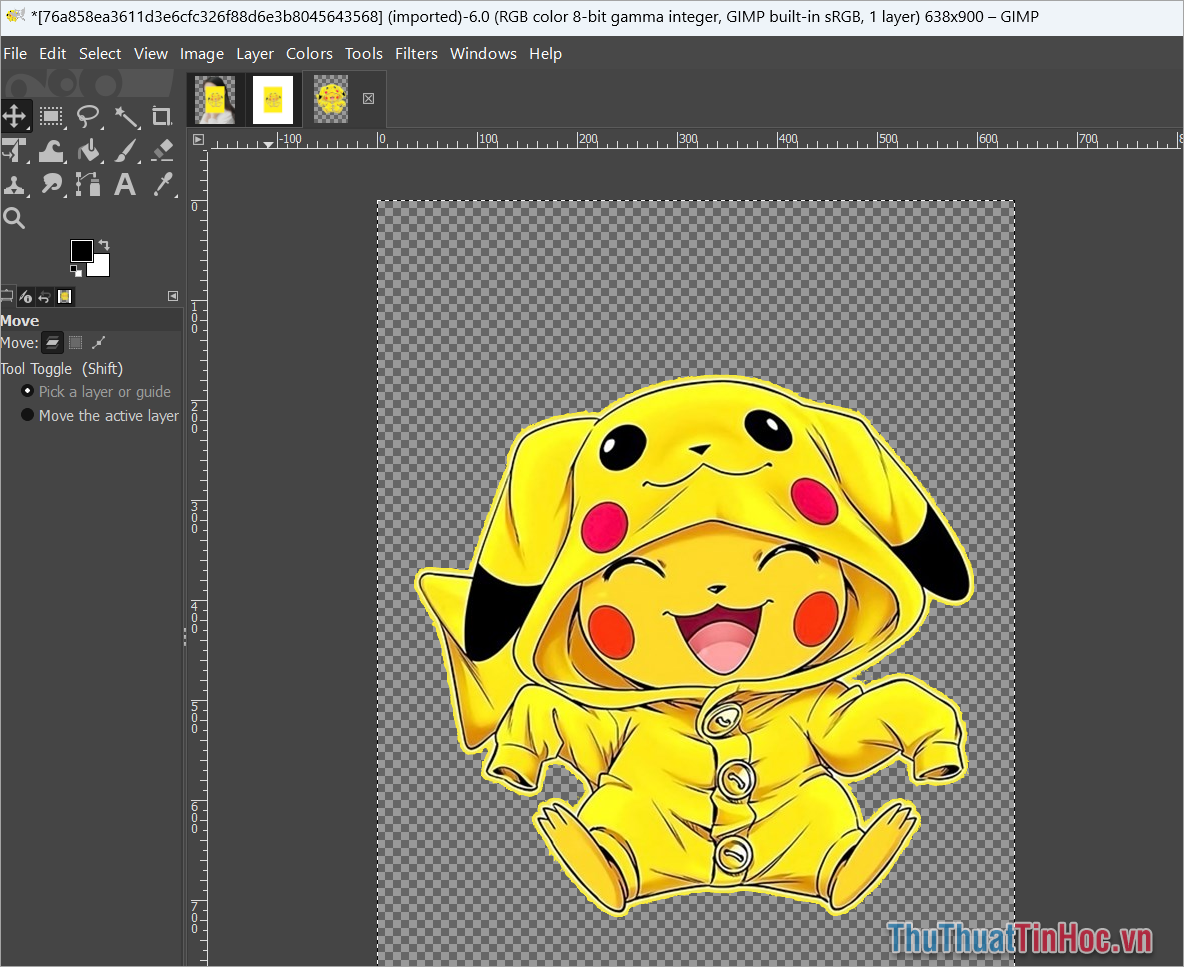Select the Crop tool
The width and height of the screenshot is (1184, 967).
pyautogui.click(x=162, y=116)
